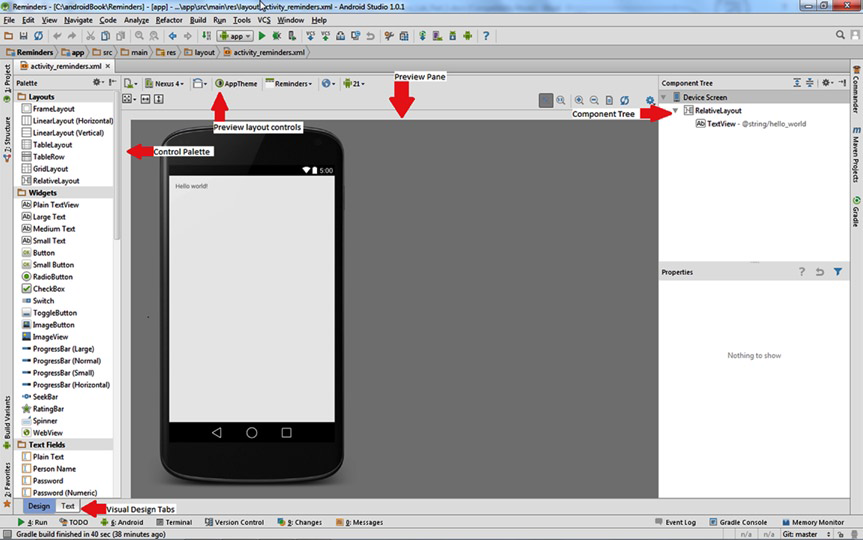Image resolution: width=863 pixels, height=540 pixels.
Task: Select SeekBar widget in the palette
Action: (x=46, y=397)
